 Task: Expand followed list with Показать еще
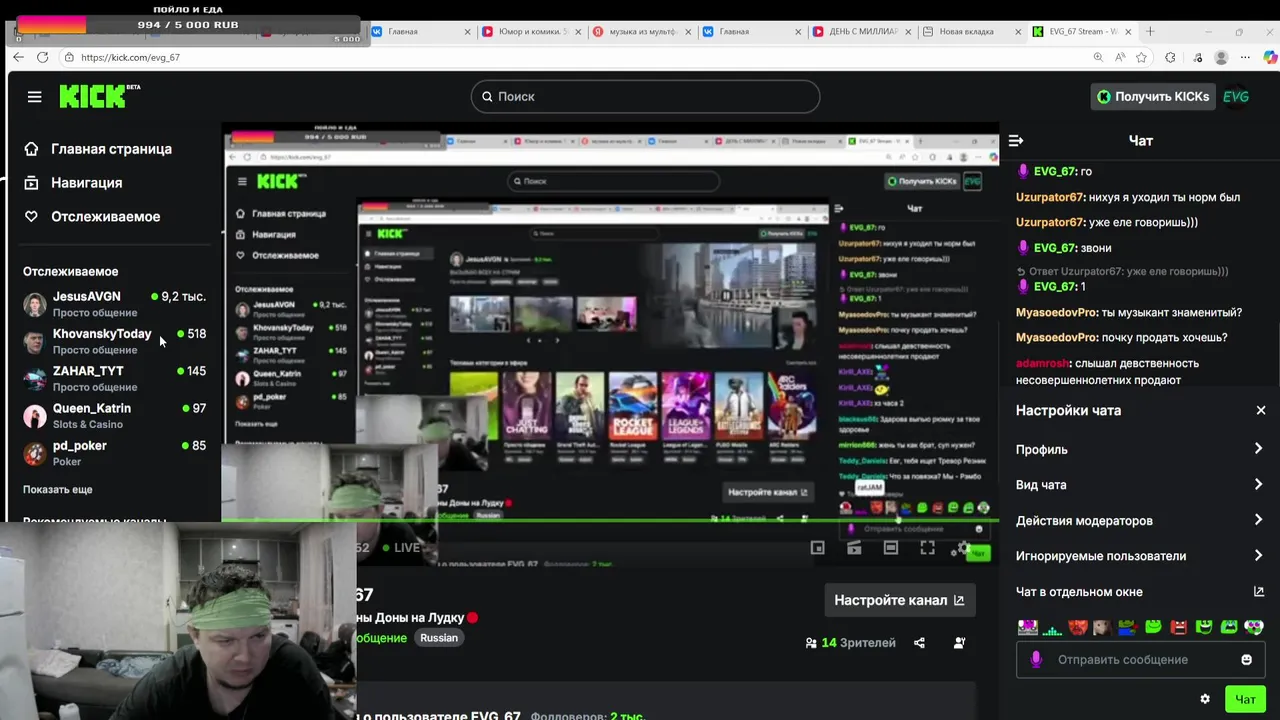click(x=58, y=490)
